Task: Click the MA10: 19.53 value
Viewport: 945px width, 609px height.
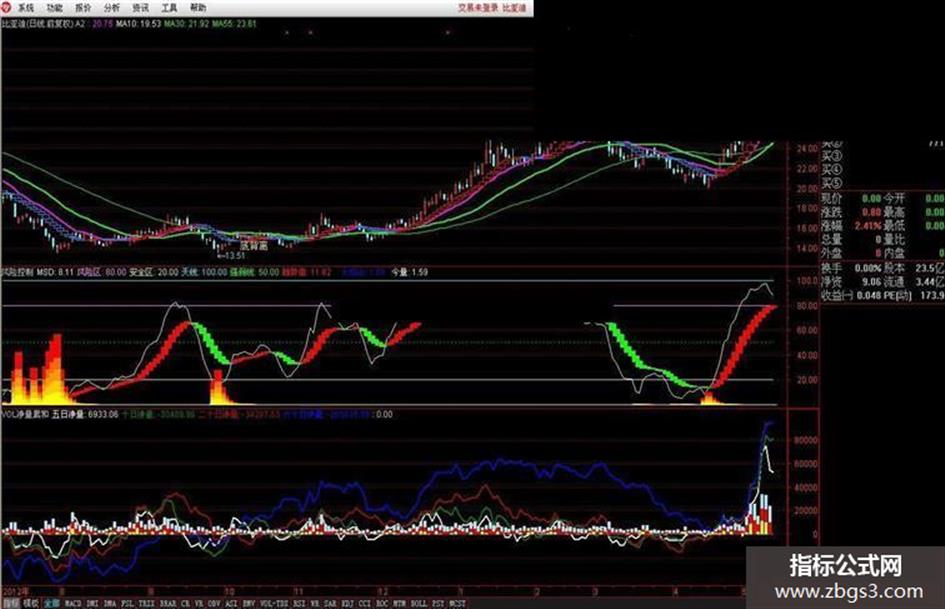Action: (139, 24)
